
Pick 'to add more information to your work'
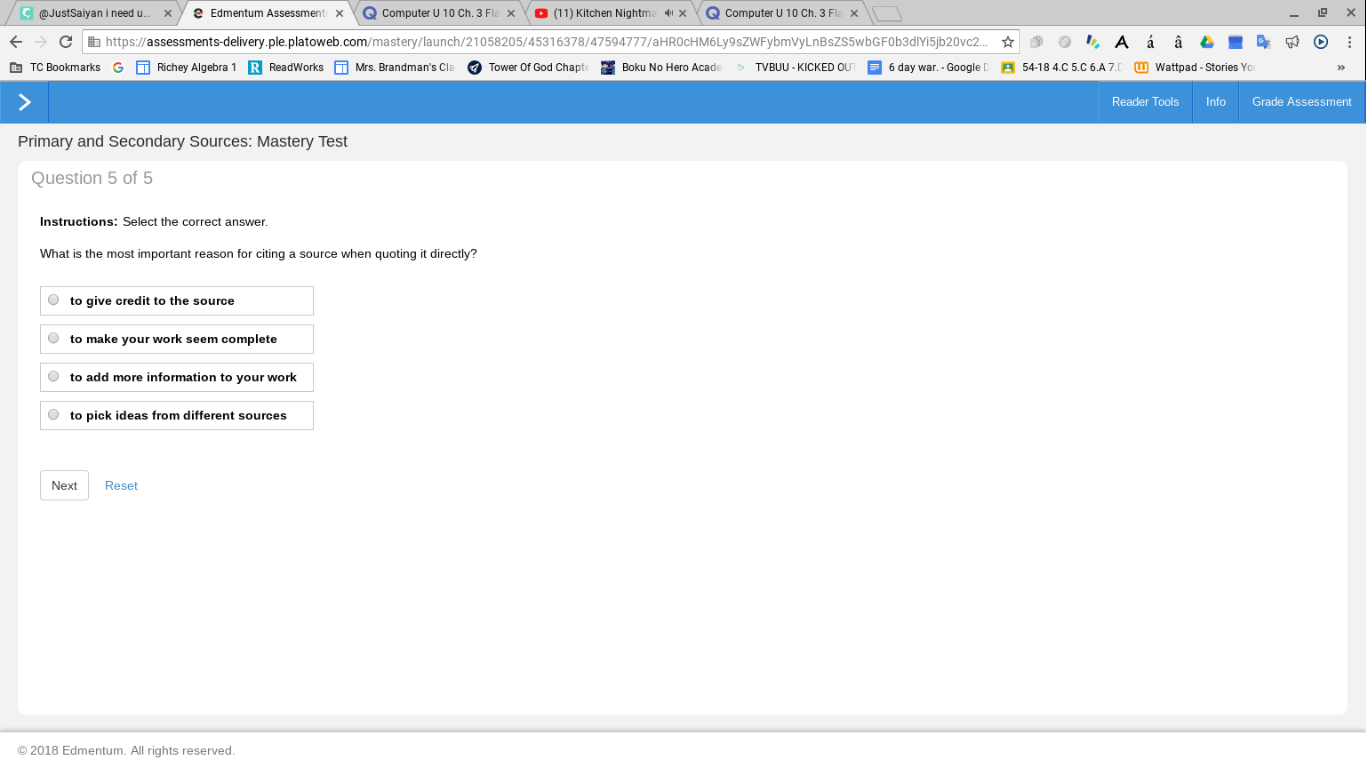(x=177, y=377)
